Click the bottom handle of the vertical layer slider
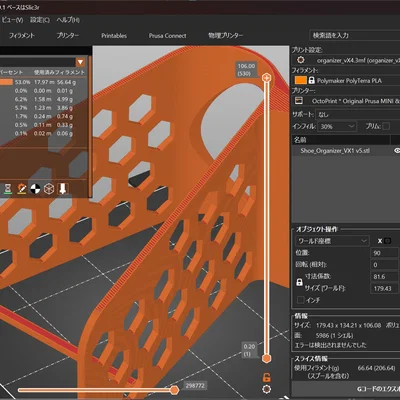 coord(266,359)
